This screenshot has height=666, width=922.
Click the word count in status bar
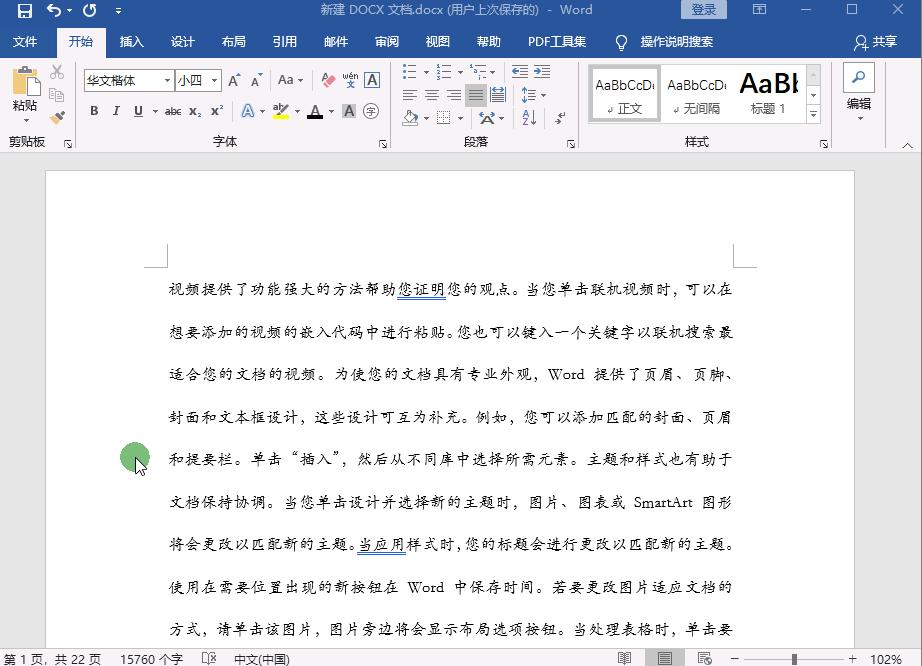[150, 660]
